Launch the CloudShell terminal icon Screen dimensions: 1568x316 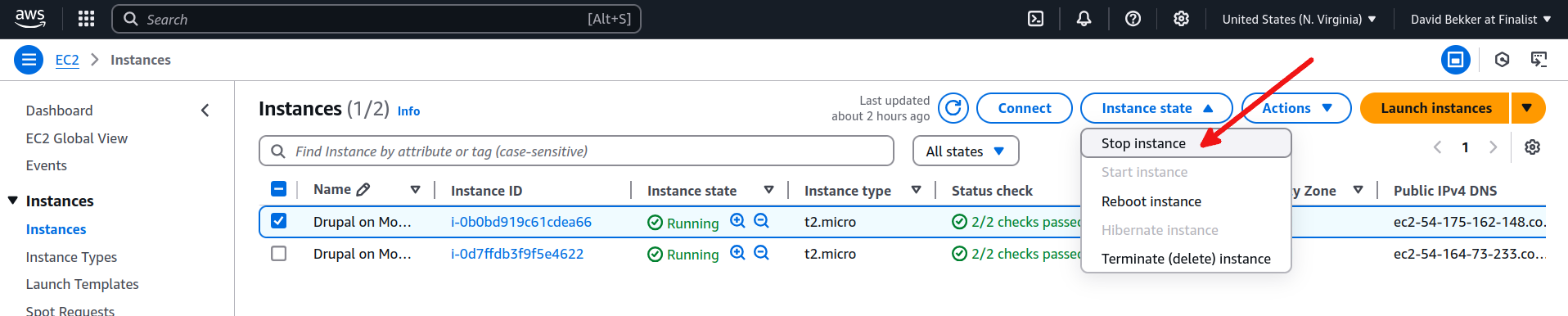[x=1035, y=19]
